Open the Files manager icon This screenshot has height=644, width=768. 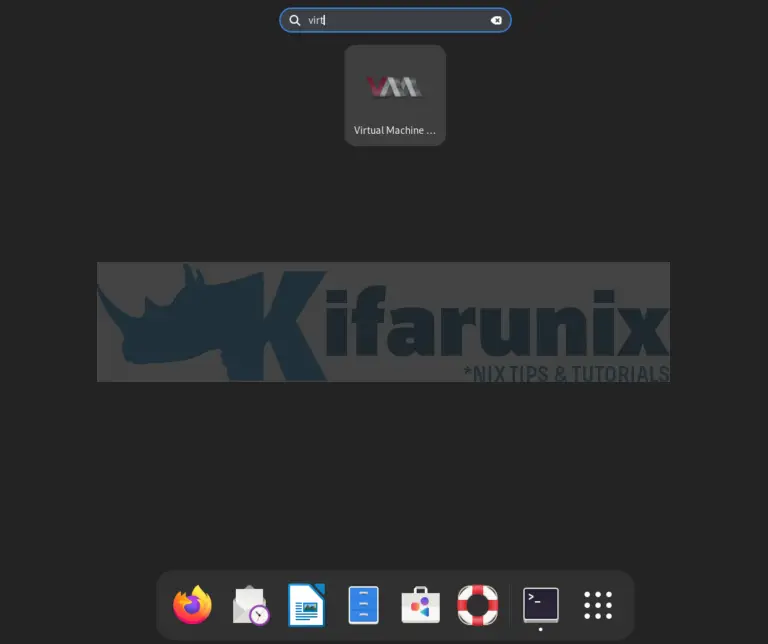coord(363,605)
